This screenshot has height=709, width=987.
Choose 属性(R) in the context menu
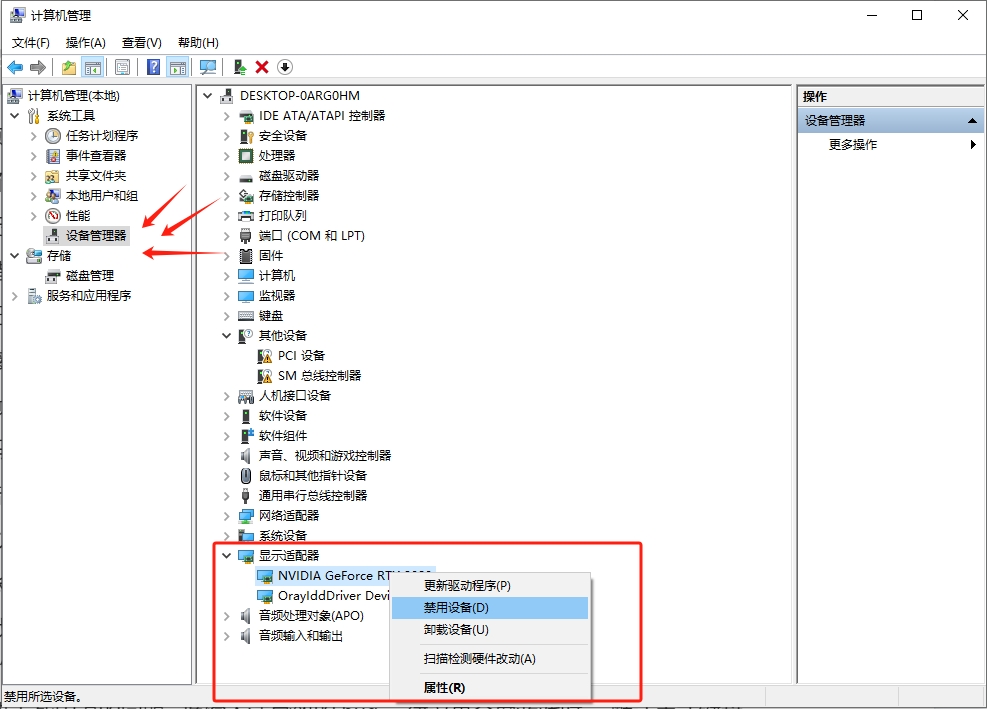pyautogui.click(x=490, y=688)
